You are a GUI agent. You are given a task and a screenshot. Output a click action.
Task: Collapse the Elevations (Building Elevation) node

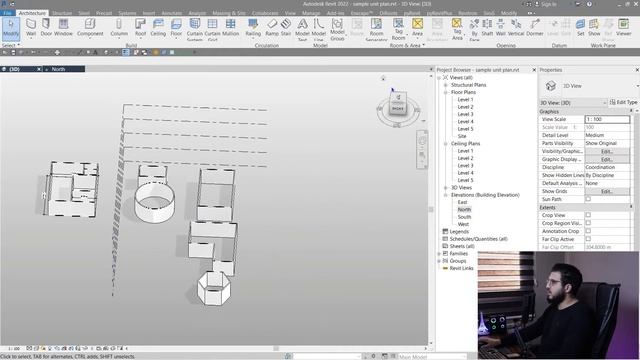pyautogui.click(x=446, y=195)
